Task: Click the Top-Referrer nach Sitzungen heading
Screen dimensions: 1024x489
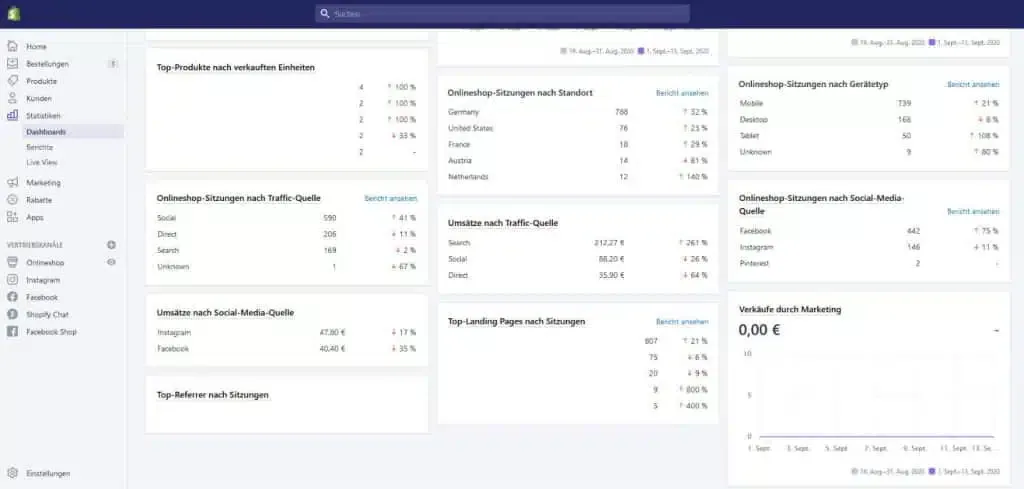Action: (213, 395)
